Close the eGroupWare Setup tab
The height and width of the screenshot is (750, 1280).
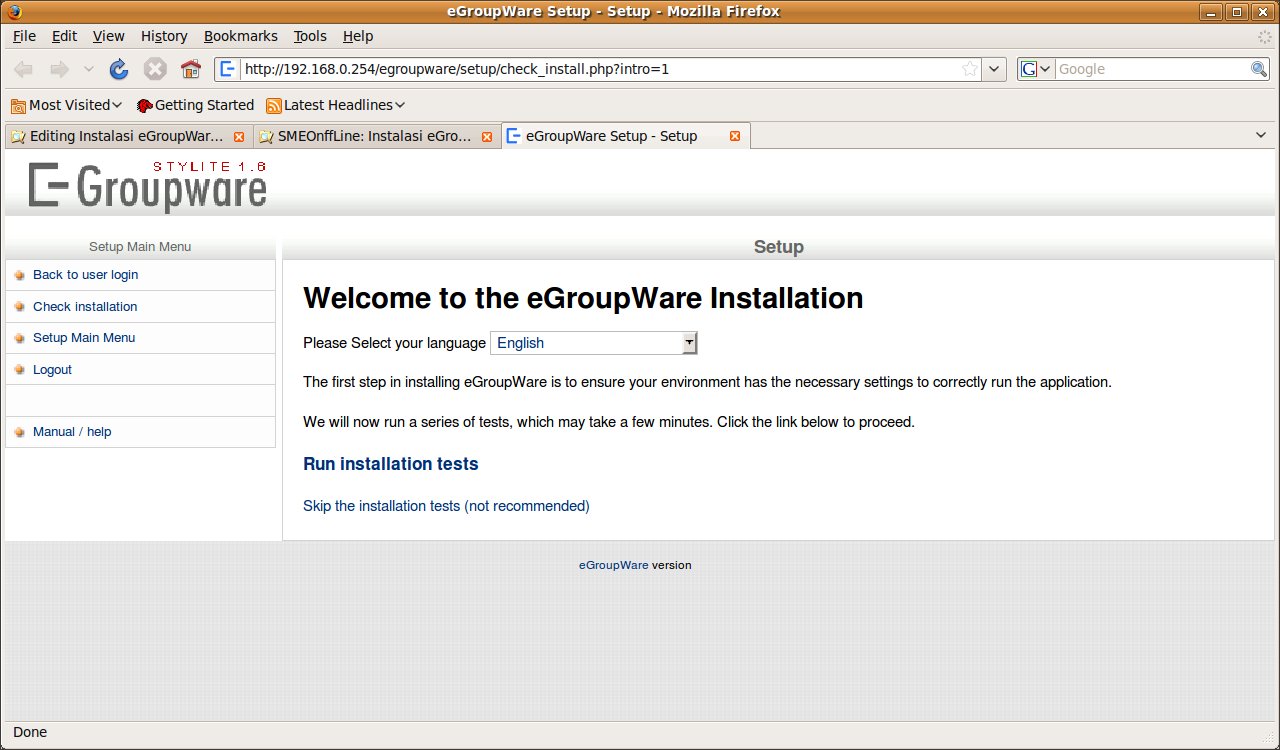(735, 136)
